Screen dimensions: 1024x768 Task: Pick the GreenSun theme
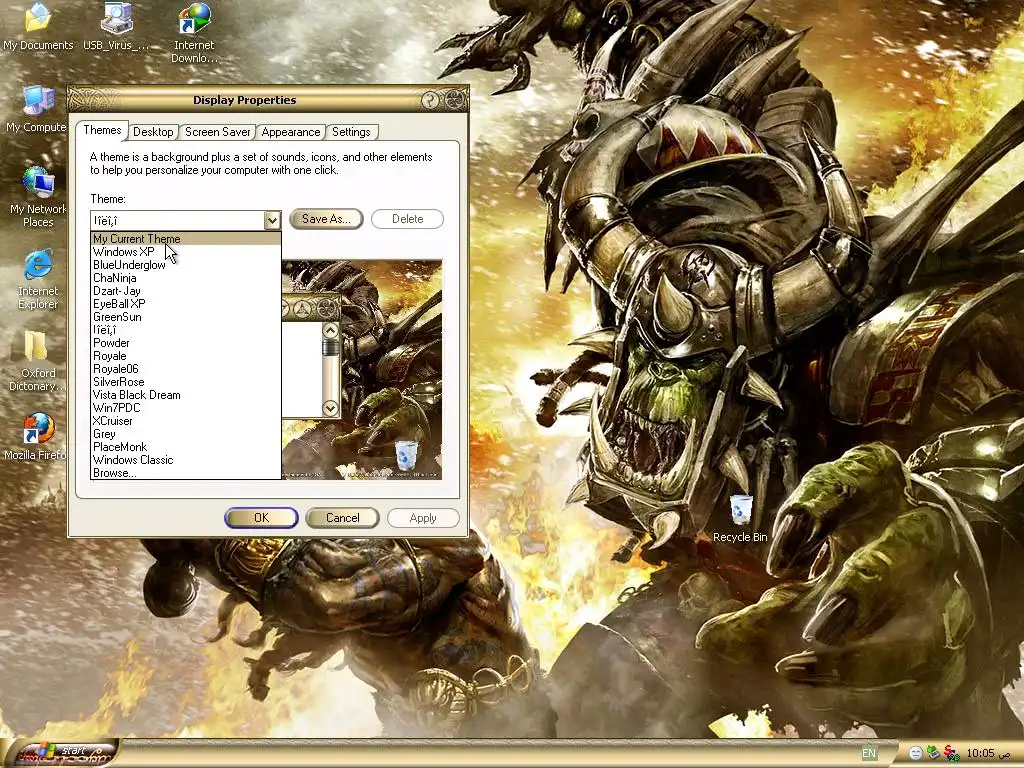click(185, 317)
